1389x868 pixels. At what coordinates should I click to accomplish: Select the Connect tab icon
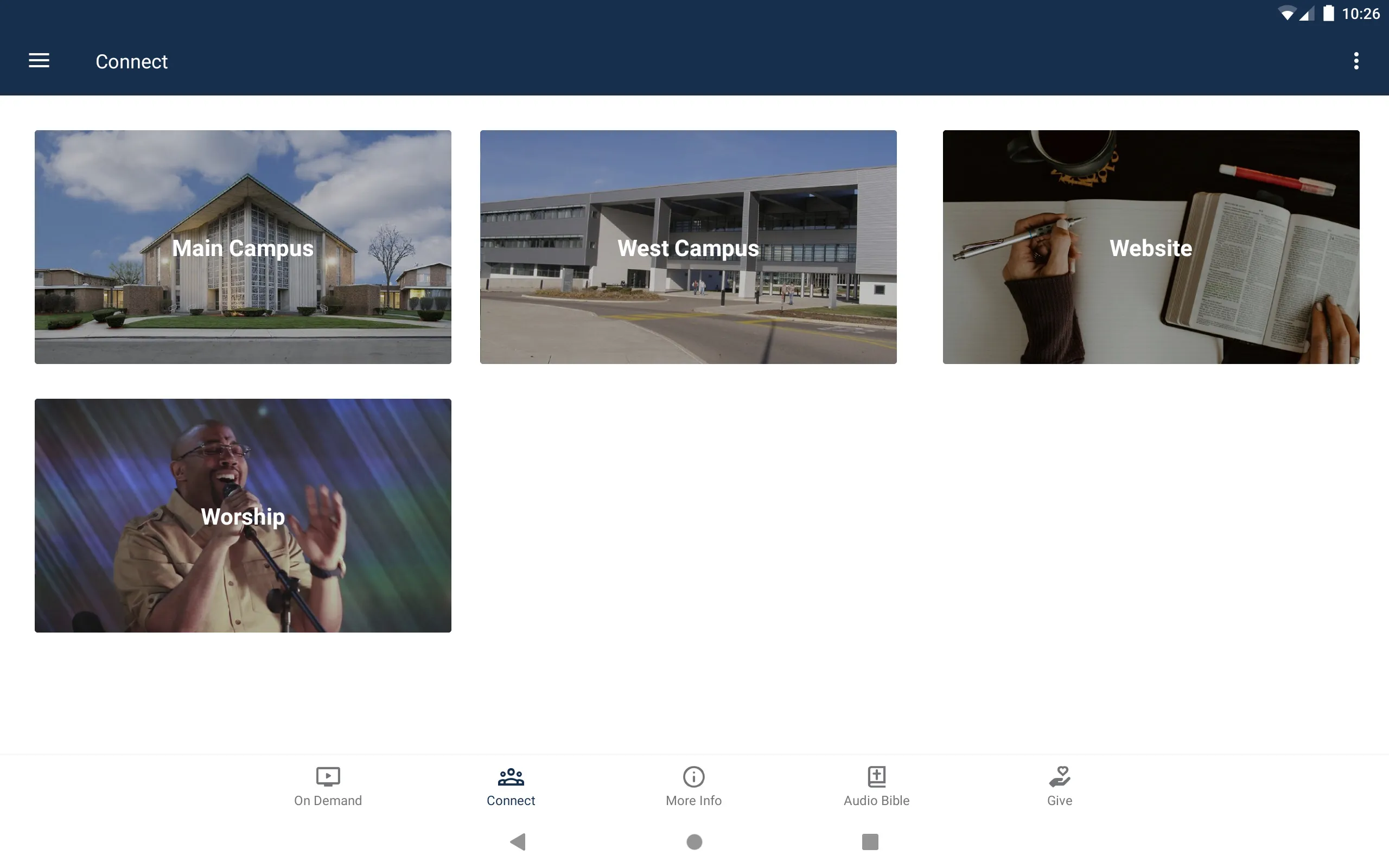pos(511,777)
